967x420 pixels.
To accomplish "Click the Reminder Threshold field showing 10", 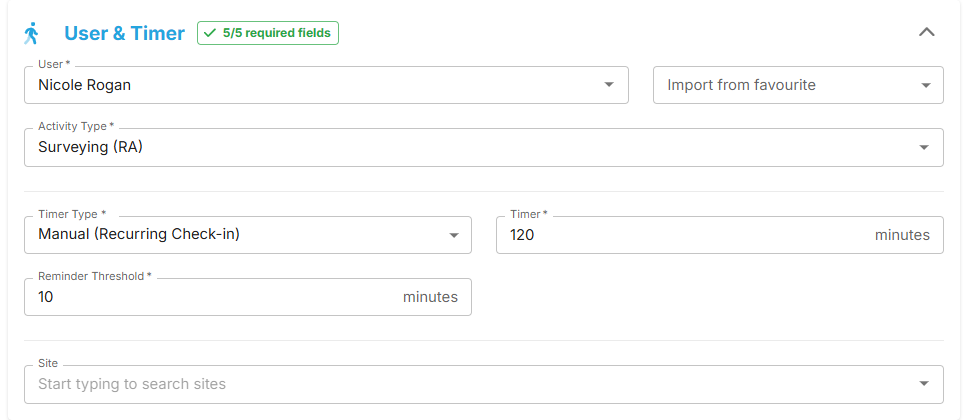I will coord(248,297).
